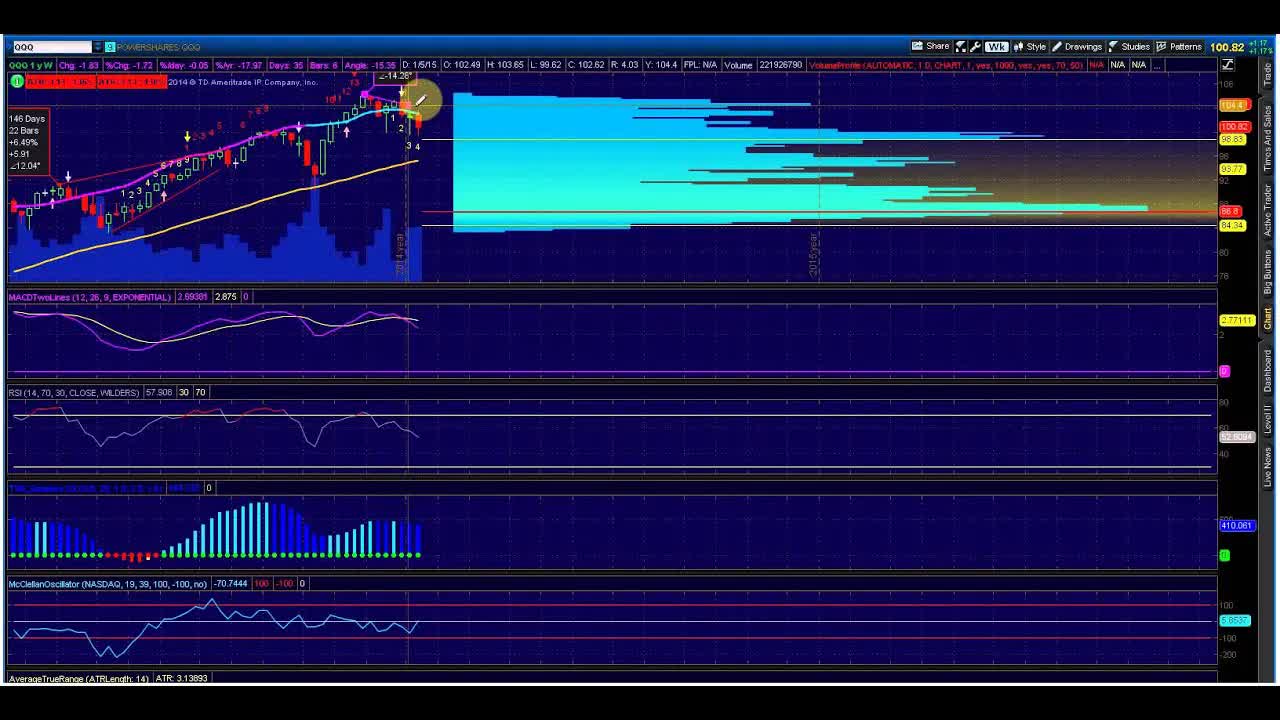1280x720 pixels.
Task: Open the Drawings menu
Action: [x=1076, y=47]
